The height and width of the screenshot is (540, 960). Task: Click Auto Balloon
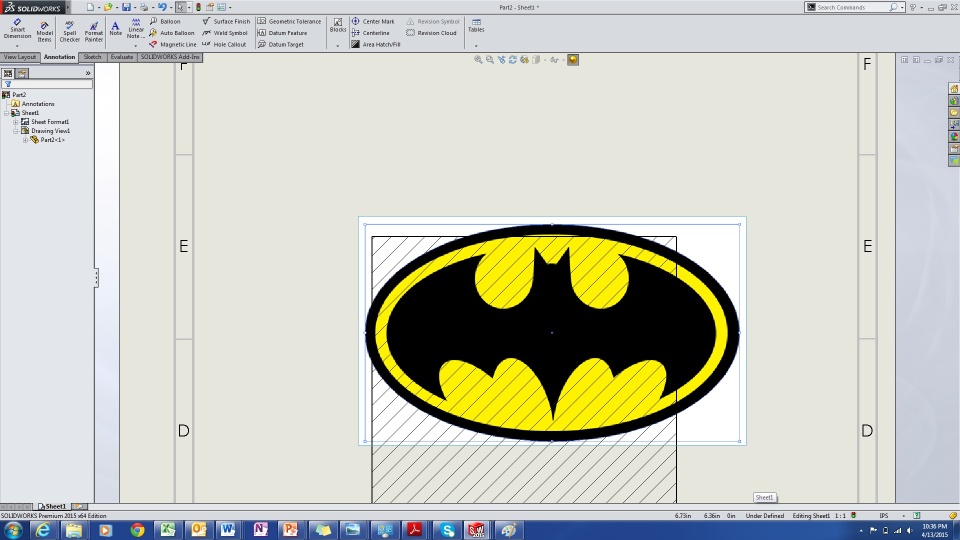click(x=172, y=33)
